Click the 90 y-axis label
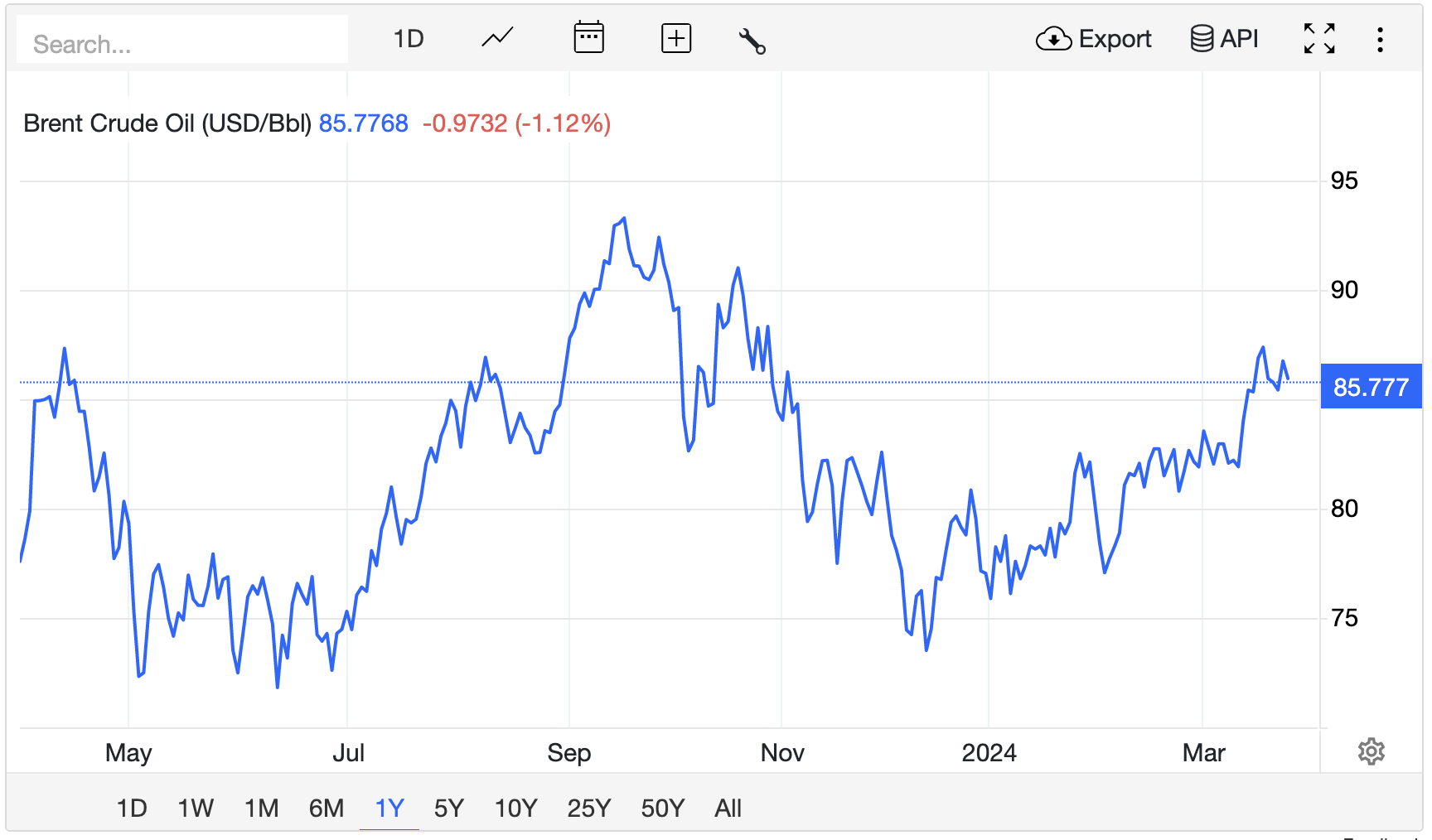1432x840 pixels. pos(1344,290)
